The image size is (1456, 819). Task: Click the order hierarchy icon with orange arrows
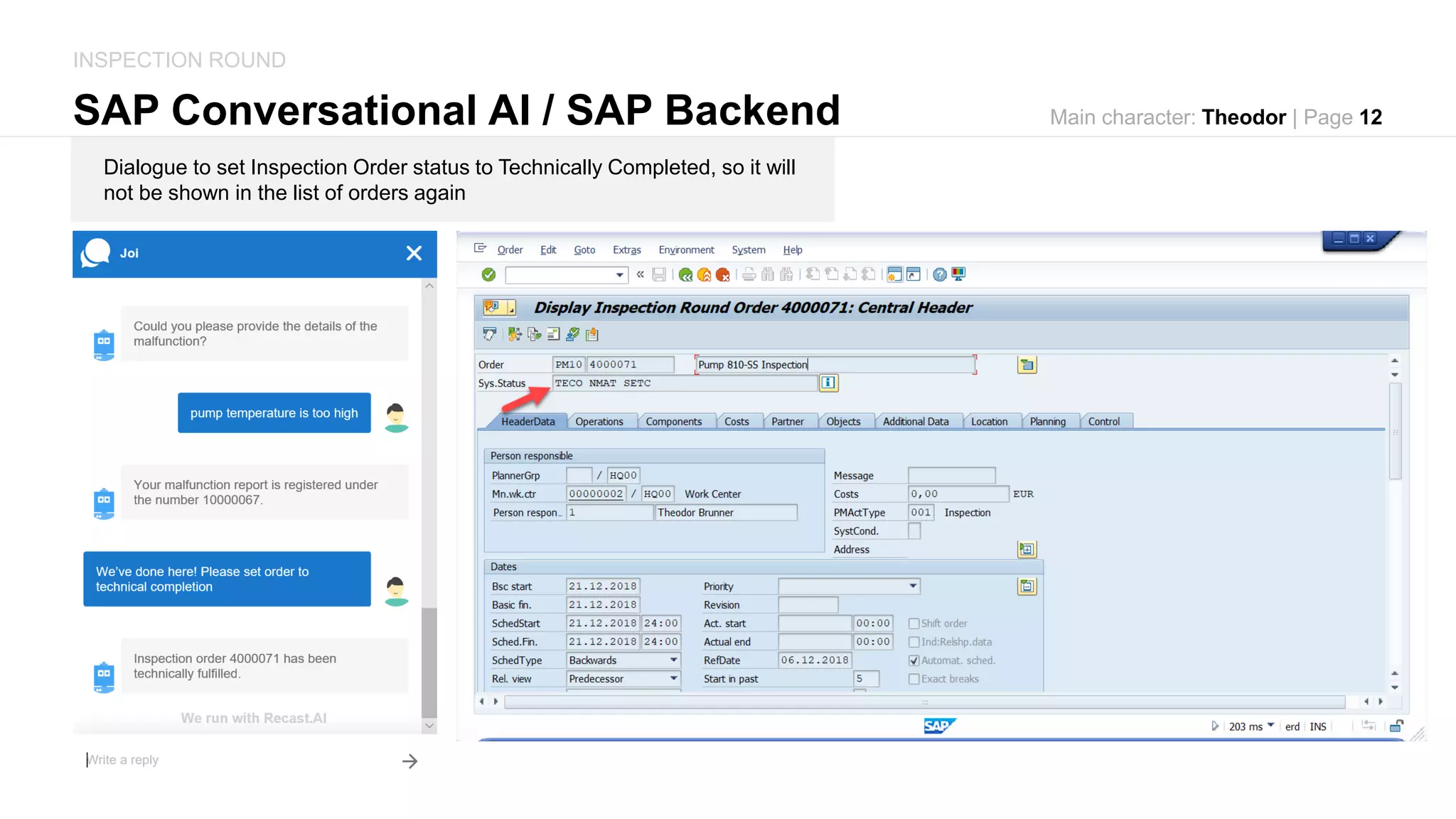pos(515,334)
